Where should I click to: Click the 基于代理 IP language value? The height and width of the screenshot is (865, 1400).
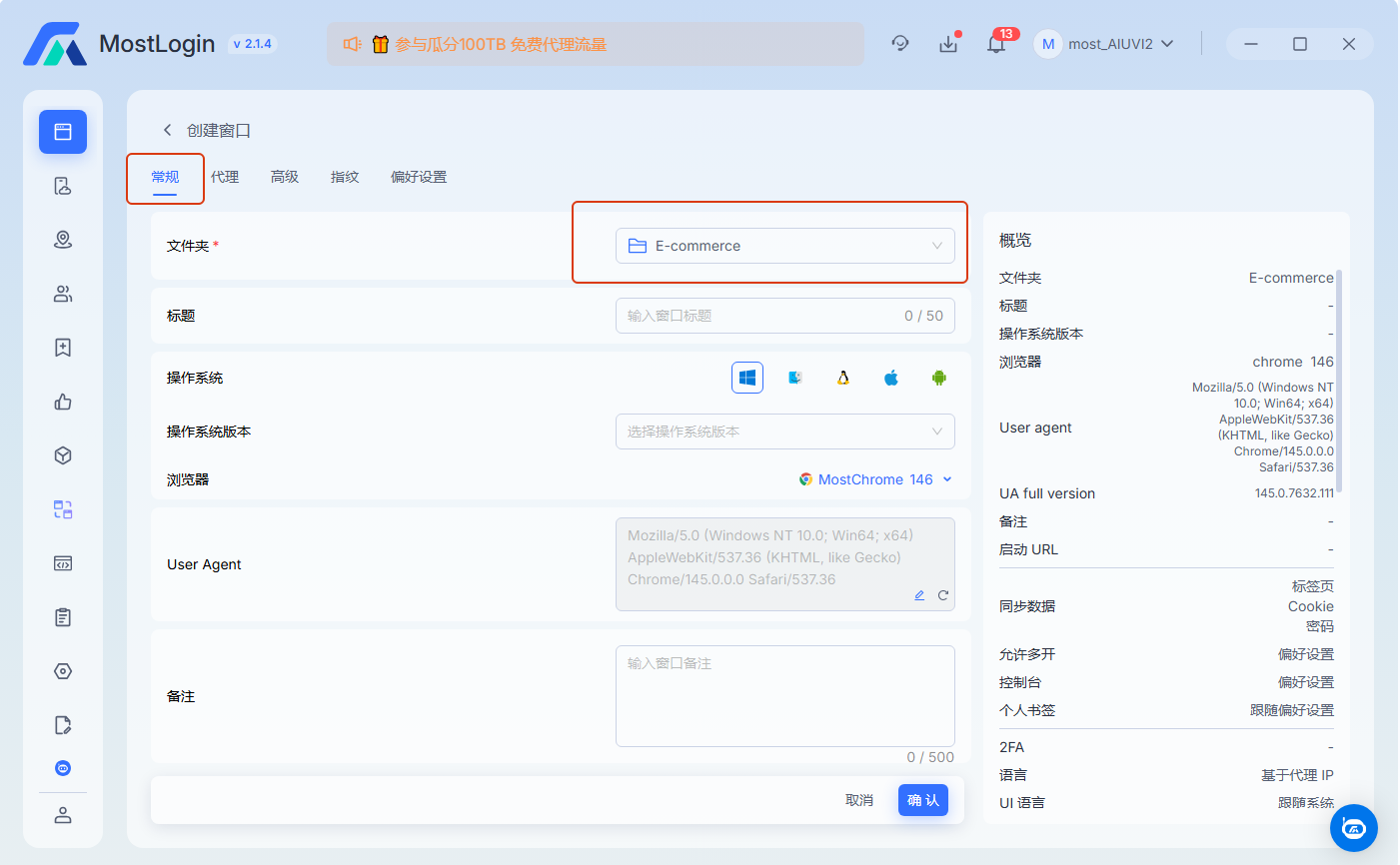pos(1297,775)
